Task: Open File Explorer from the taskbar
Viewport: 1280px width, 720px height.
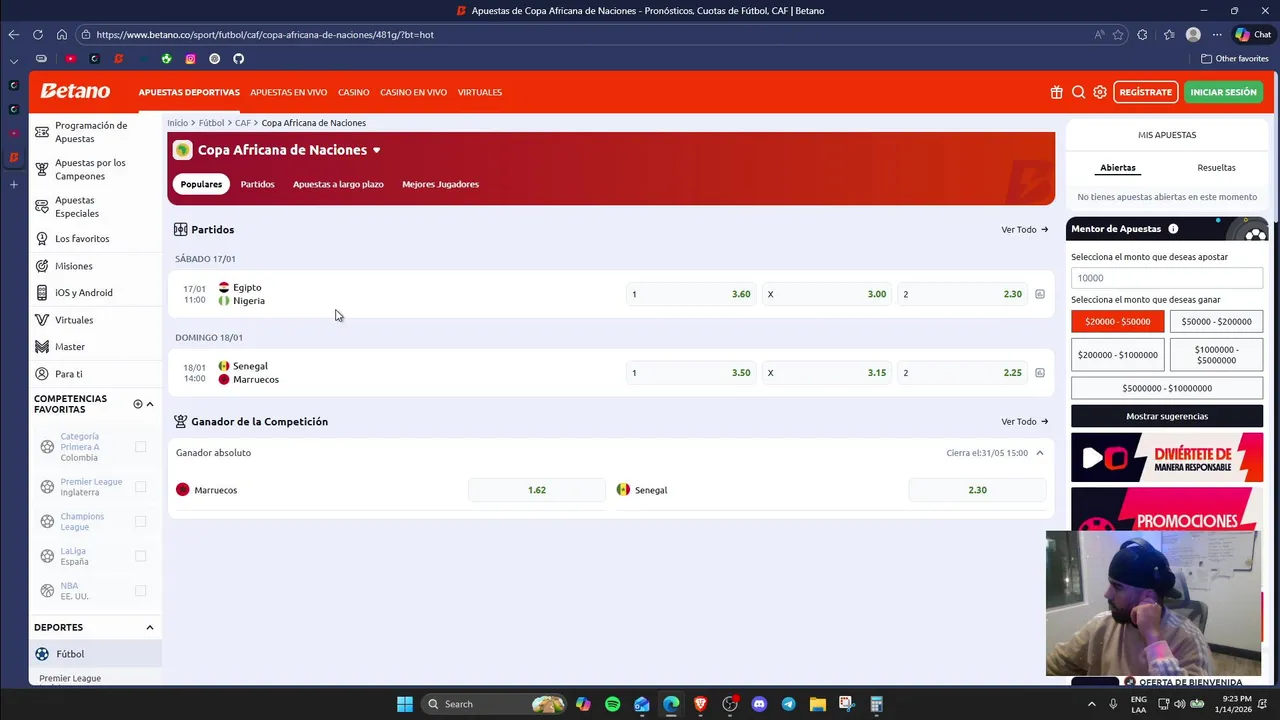Action: pyautogui.click(x=817, y=704)
